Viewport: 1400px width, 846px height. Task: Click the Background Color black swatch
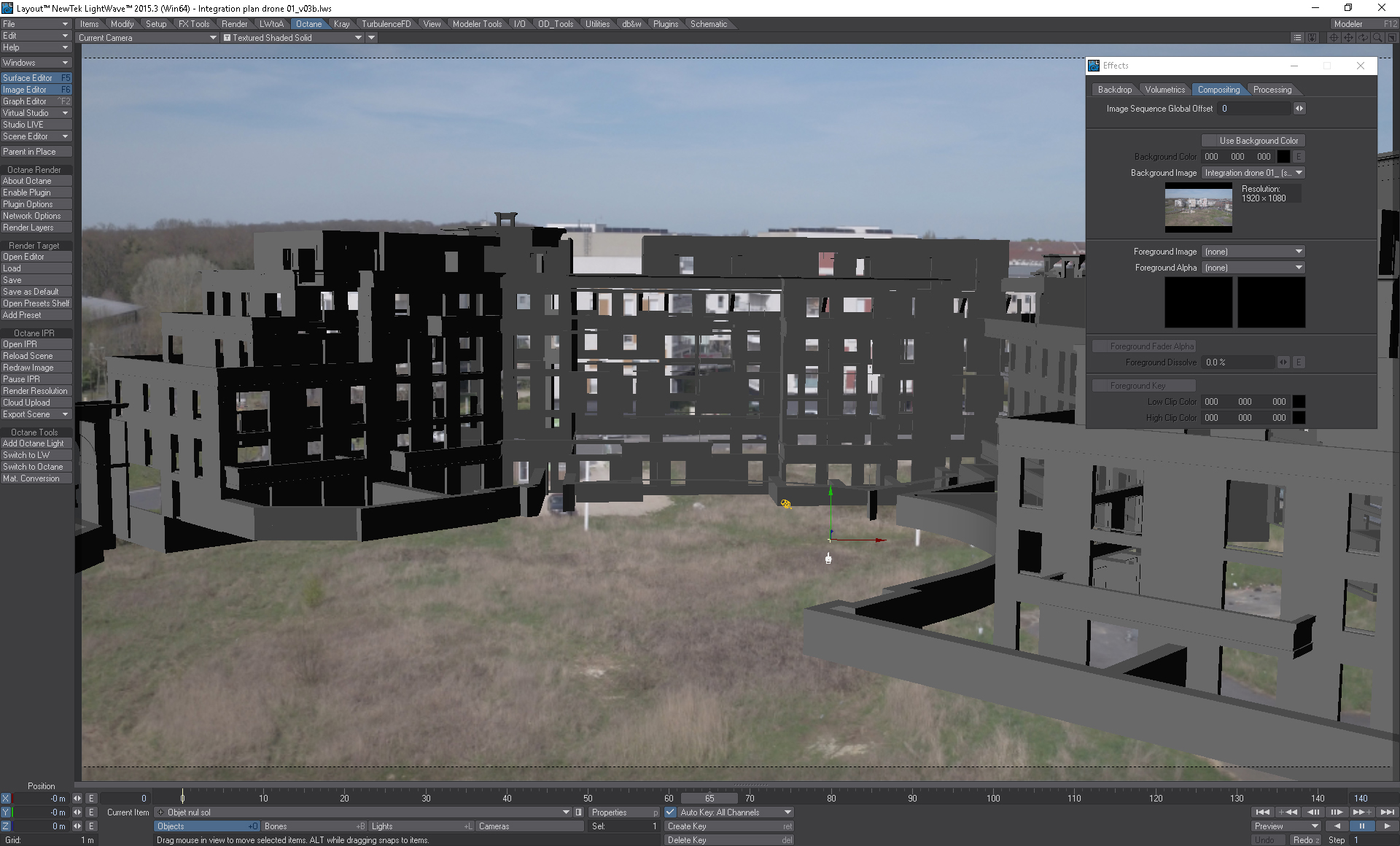1283,157
